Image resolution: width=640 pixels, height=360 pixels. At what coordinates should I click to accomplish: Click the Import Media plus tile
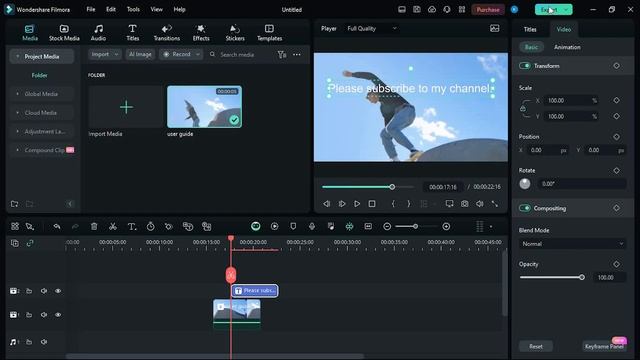pos(126,107)
